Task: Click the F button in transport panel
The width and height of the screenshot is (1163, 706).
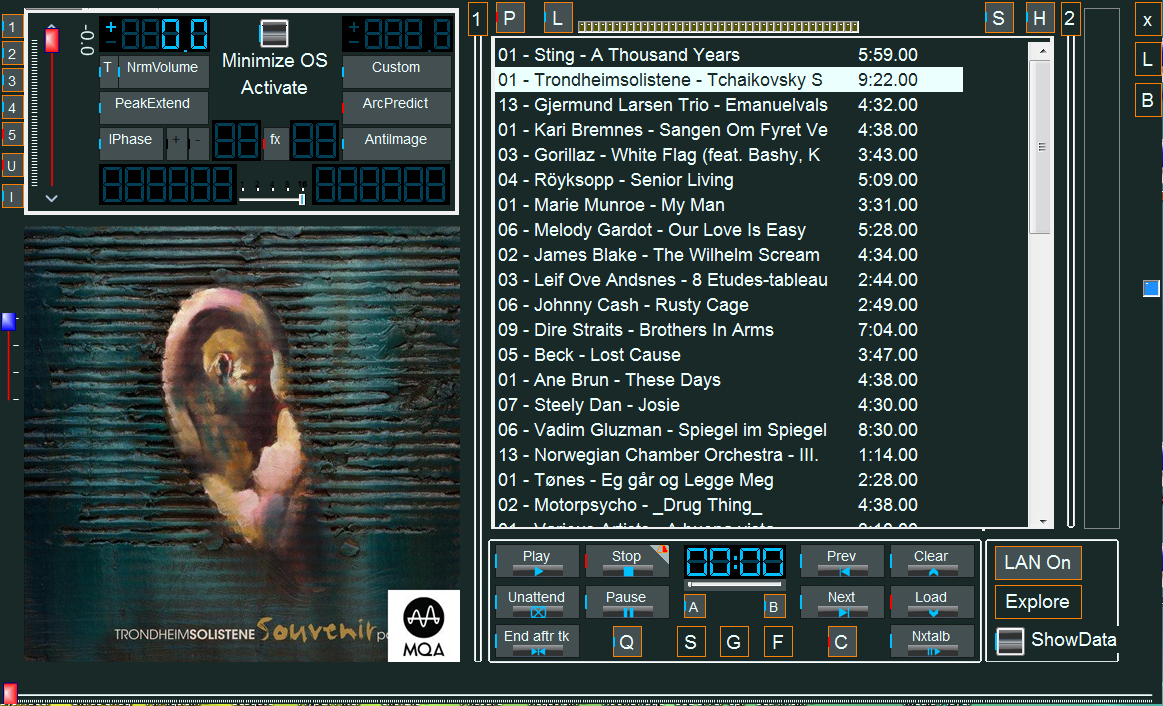Action: 778,641
